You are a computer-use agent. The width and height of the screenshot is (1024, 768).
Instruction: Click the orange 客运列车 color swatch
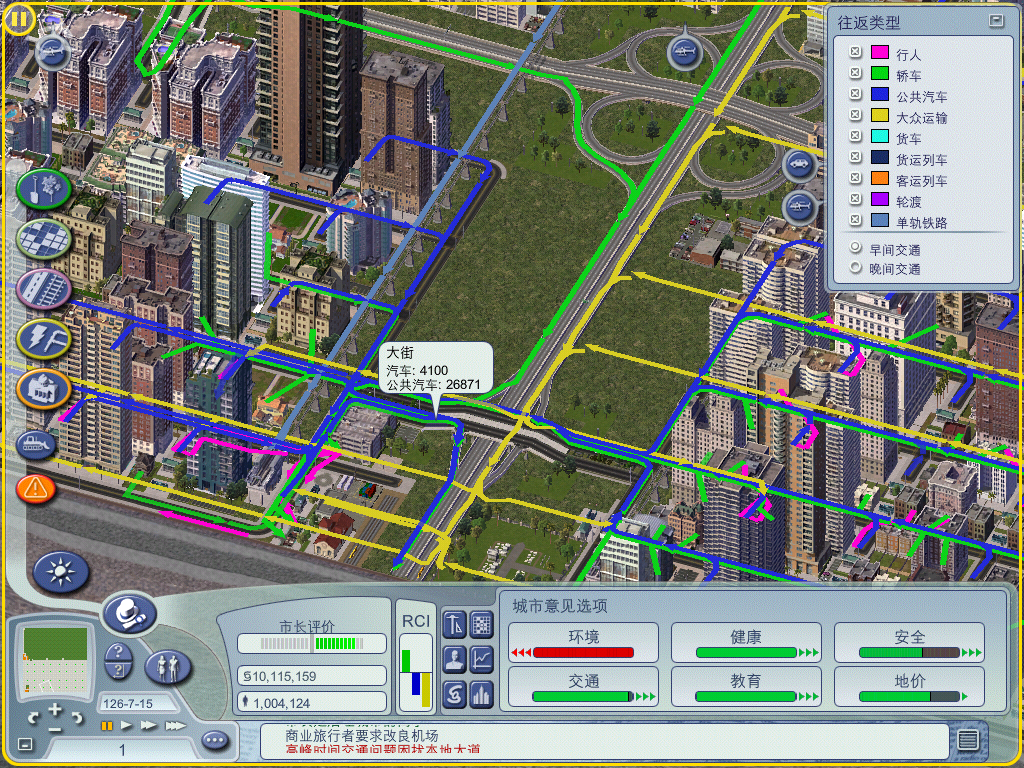880,178
